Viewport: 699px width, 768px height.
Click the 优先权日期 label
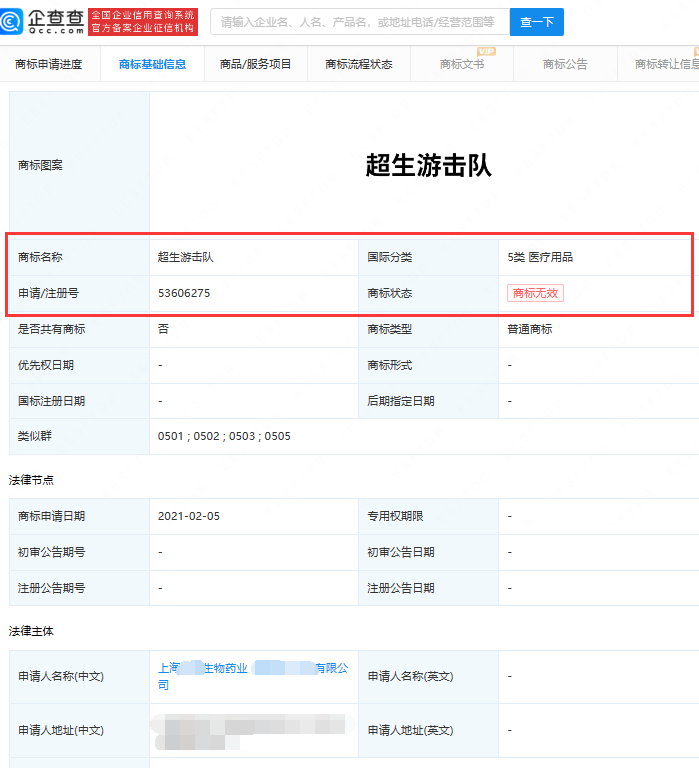(46, 365)
